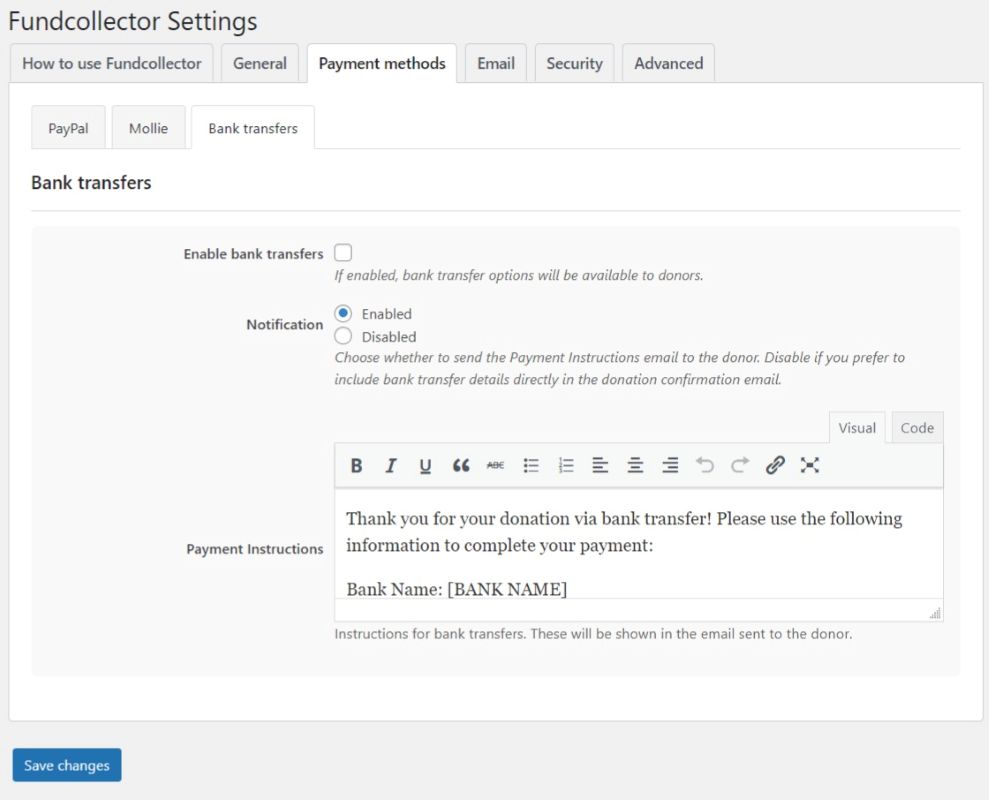This screenshot has height=800, width=989.
Task: Switch to the Code editor view
Action: coord(916,427)
